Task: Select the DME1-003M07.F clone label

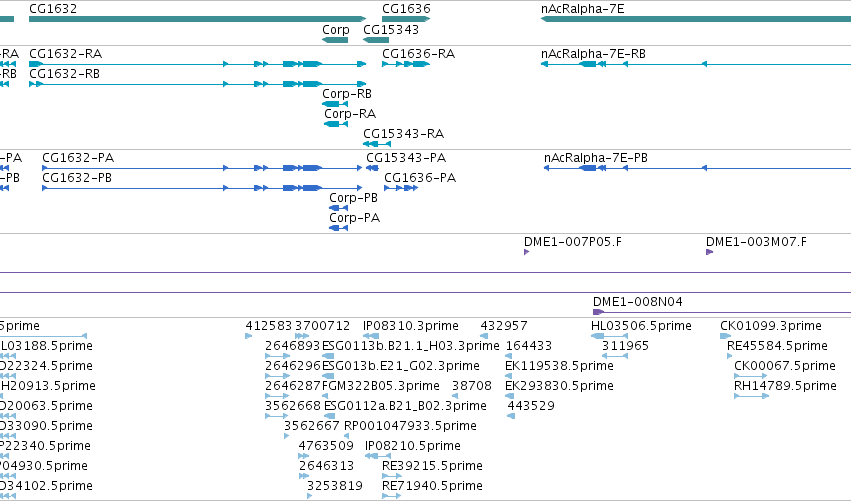Action: coord(757,242)
